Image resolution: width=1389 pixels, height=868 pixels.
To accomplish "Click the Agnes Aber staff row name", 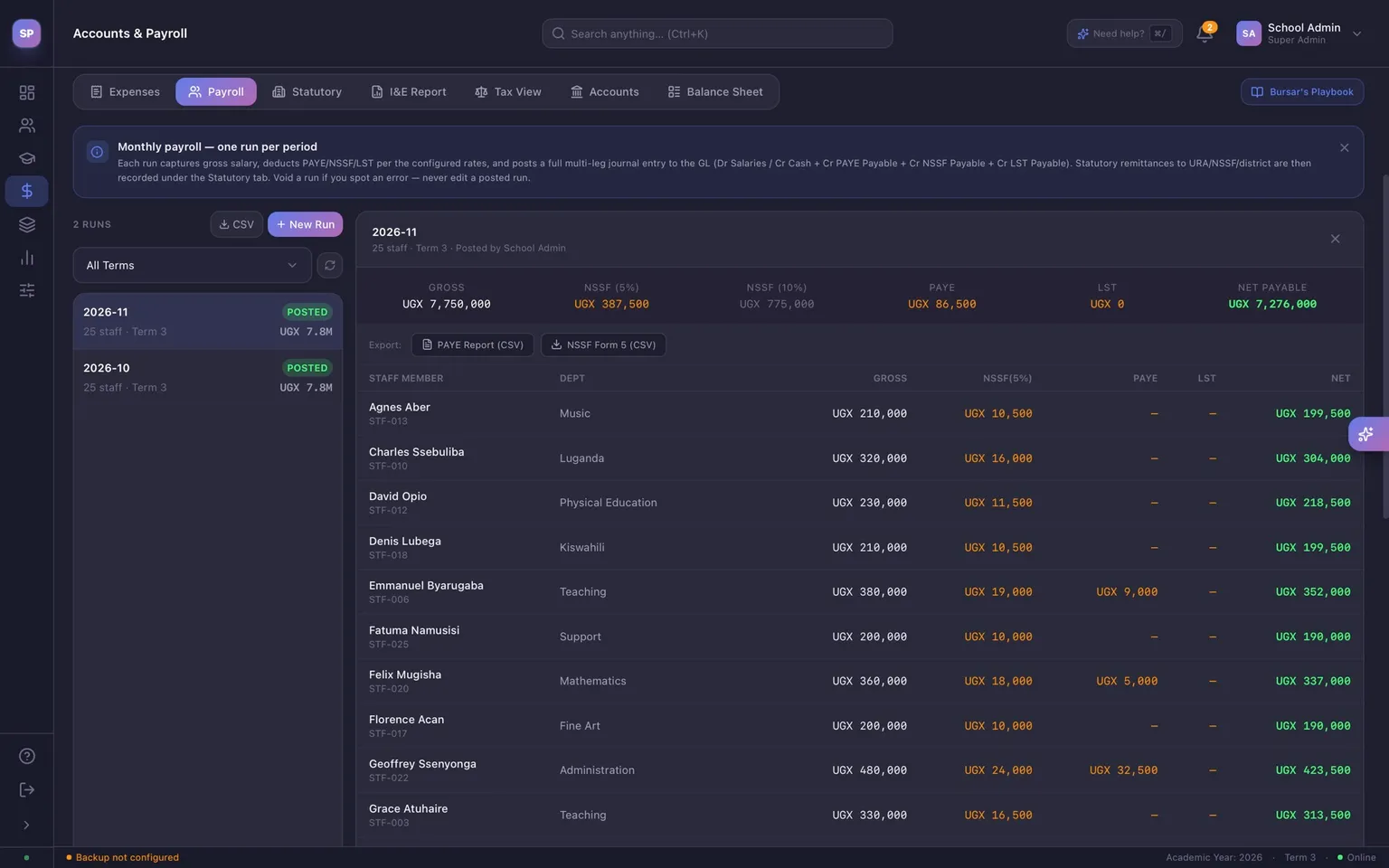I will click(399, 407).
